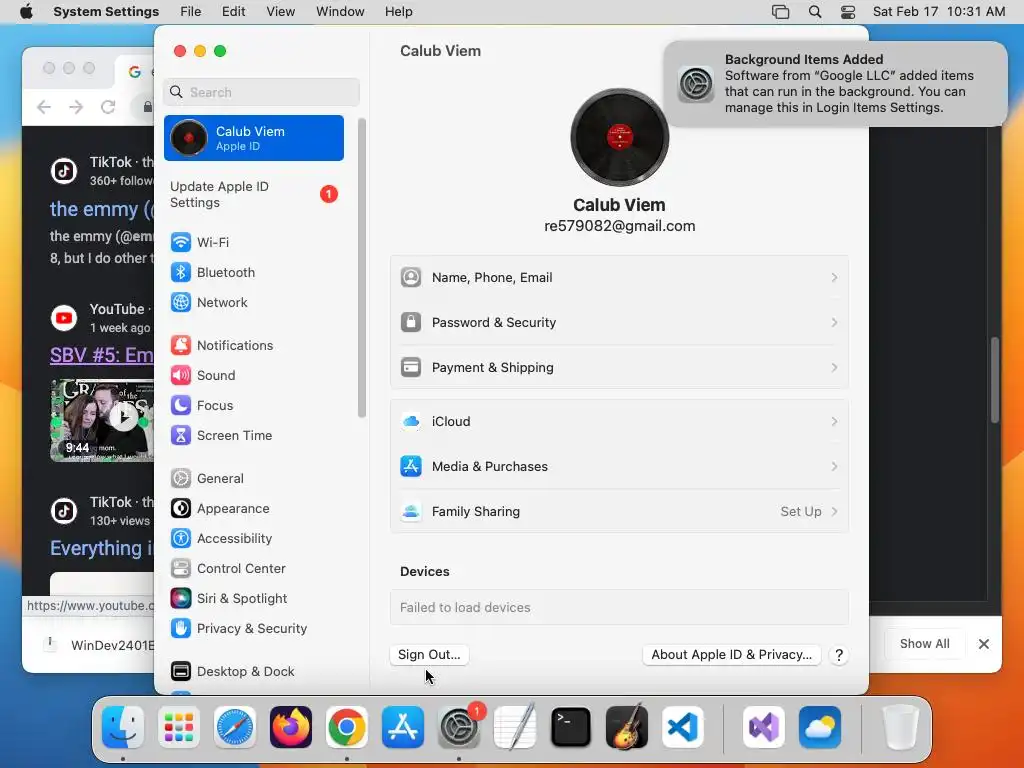
Task: Open Visual Studio Code from Dock
Action: coord(683,728)
